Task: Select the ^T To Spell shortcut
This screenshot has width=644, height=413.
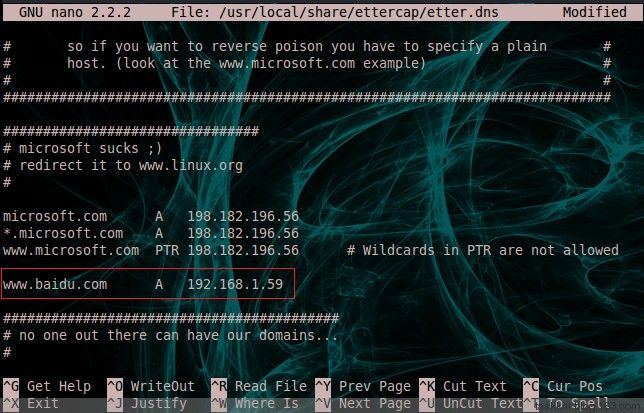Action: [x=567, y=404]
